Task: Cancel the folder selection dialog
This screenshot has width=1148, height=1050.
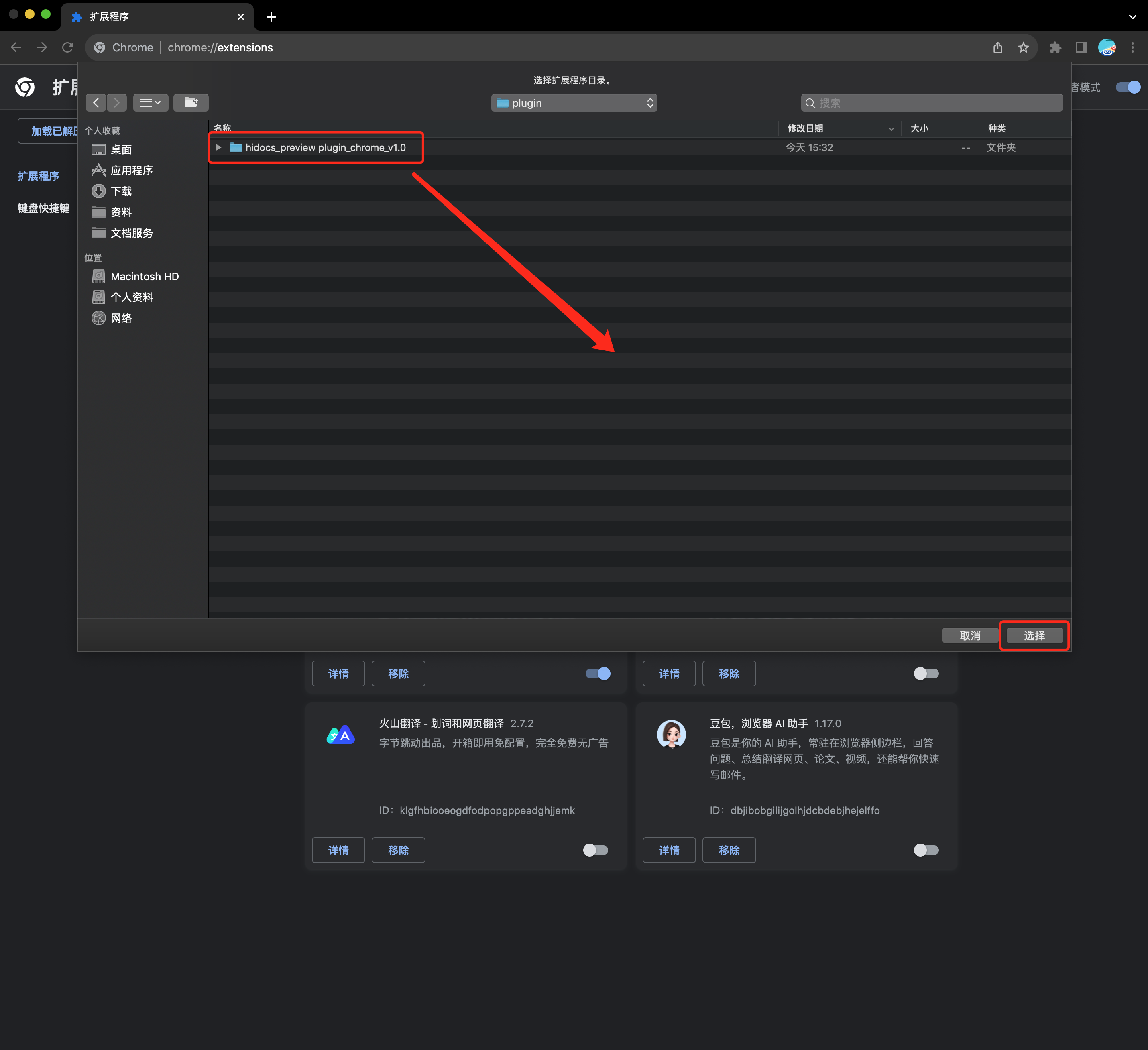Action: click(x=970, y=635)
